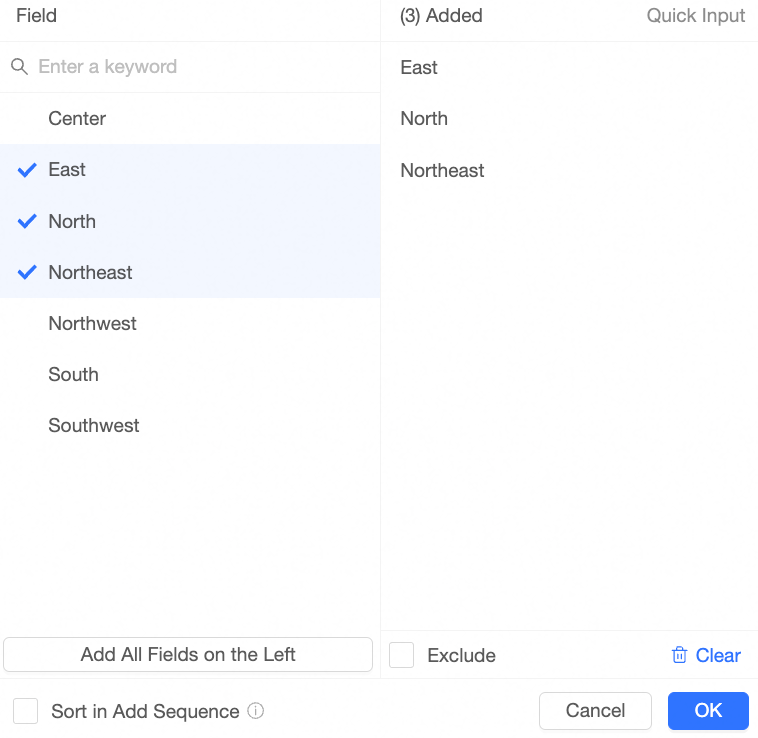The width and height of the screenshot is (758, 738).
Task: Click the blue checkmark next to Northeast
Action: point(27,272)
